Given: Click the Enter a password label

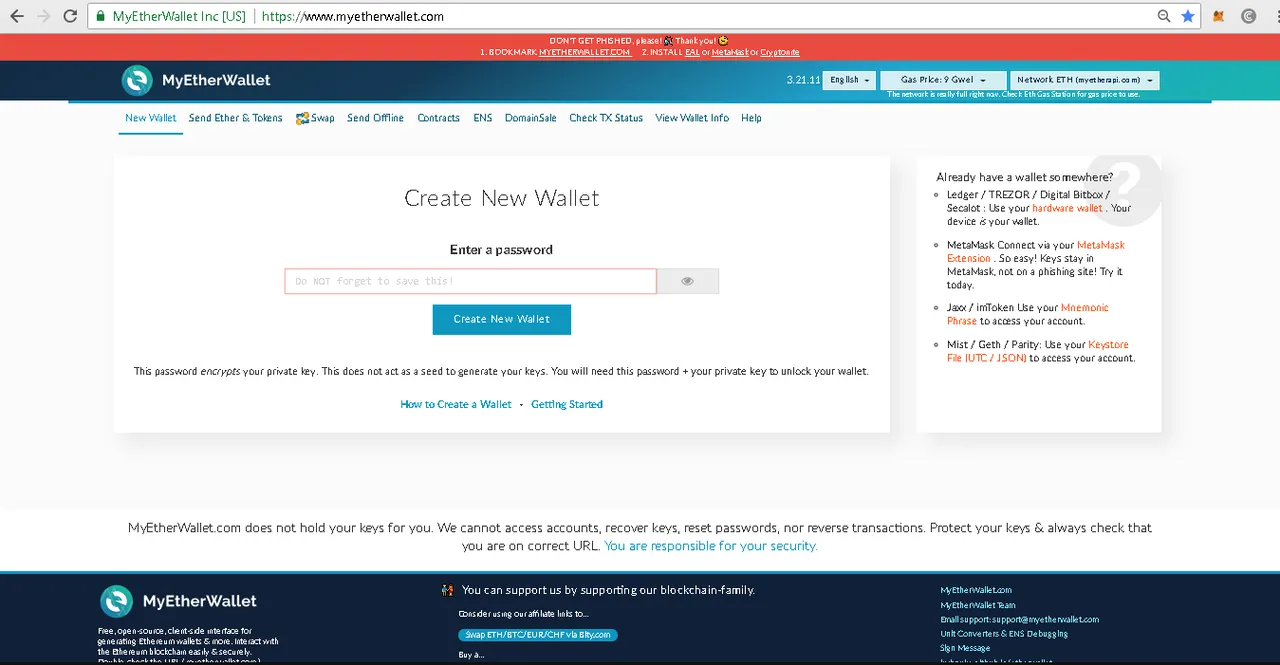Looking at the screenshot, I should pyautogui.click(x=501, y=250).
